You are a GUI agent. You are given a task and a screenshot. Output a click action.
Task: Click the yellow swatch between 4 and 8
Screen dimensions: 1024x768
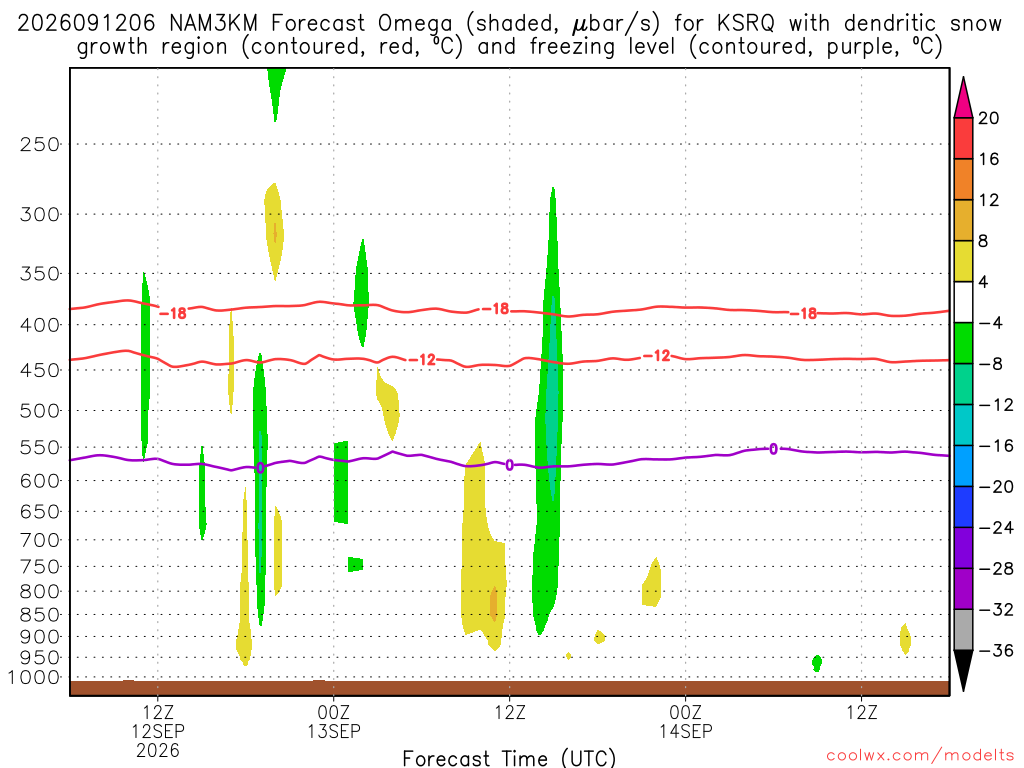tap(963, 261)
